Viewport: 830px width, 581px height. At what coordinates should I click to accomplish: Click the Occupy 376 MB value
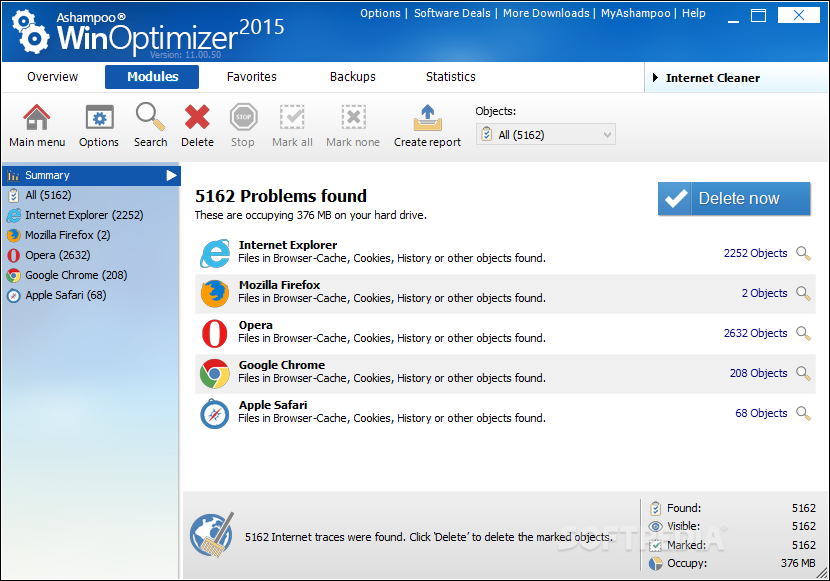(798, 564)
